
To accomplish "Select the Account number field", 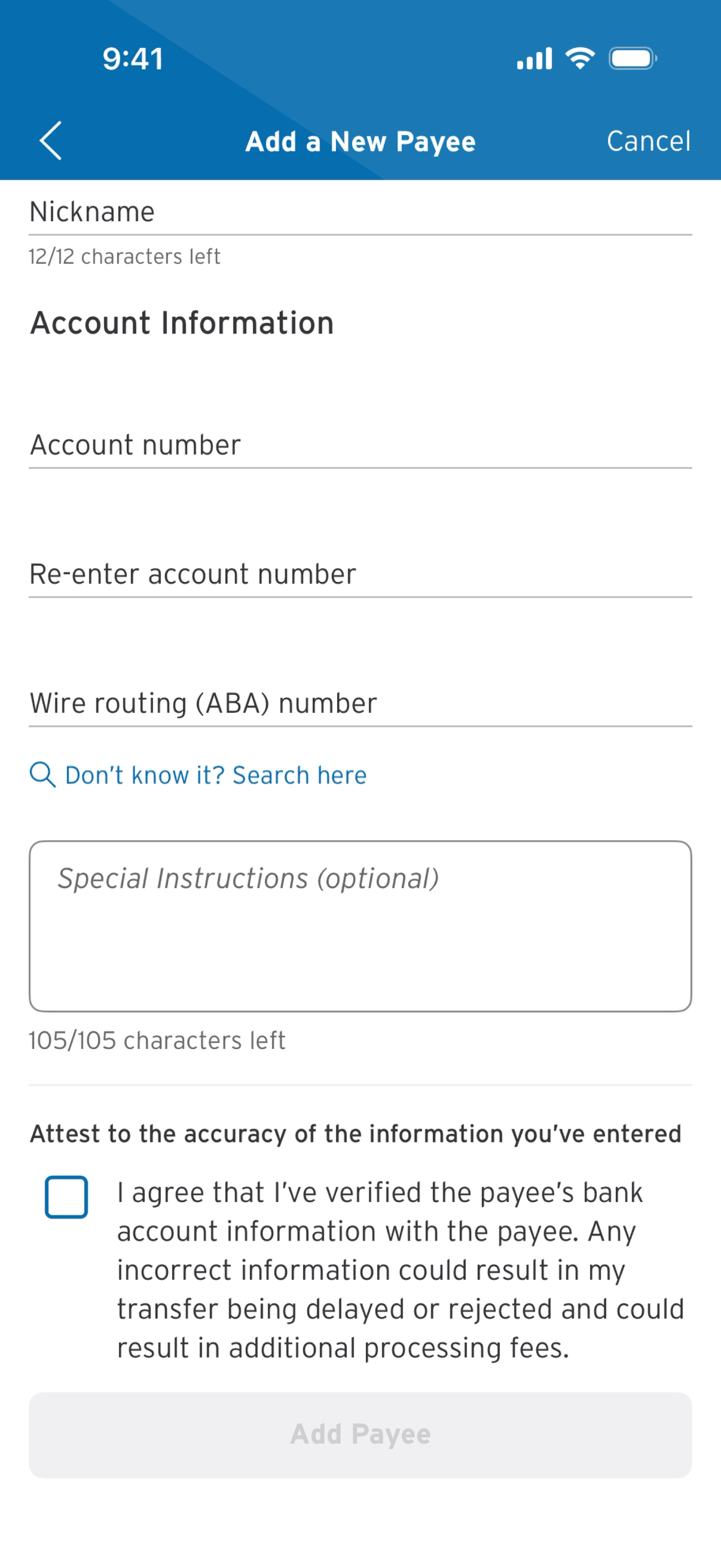I will 360,445.
